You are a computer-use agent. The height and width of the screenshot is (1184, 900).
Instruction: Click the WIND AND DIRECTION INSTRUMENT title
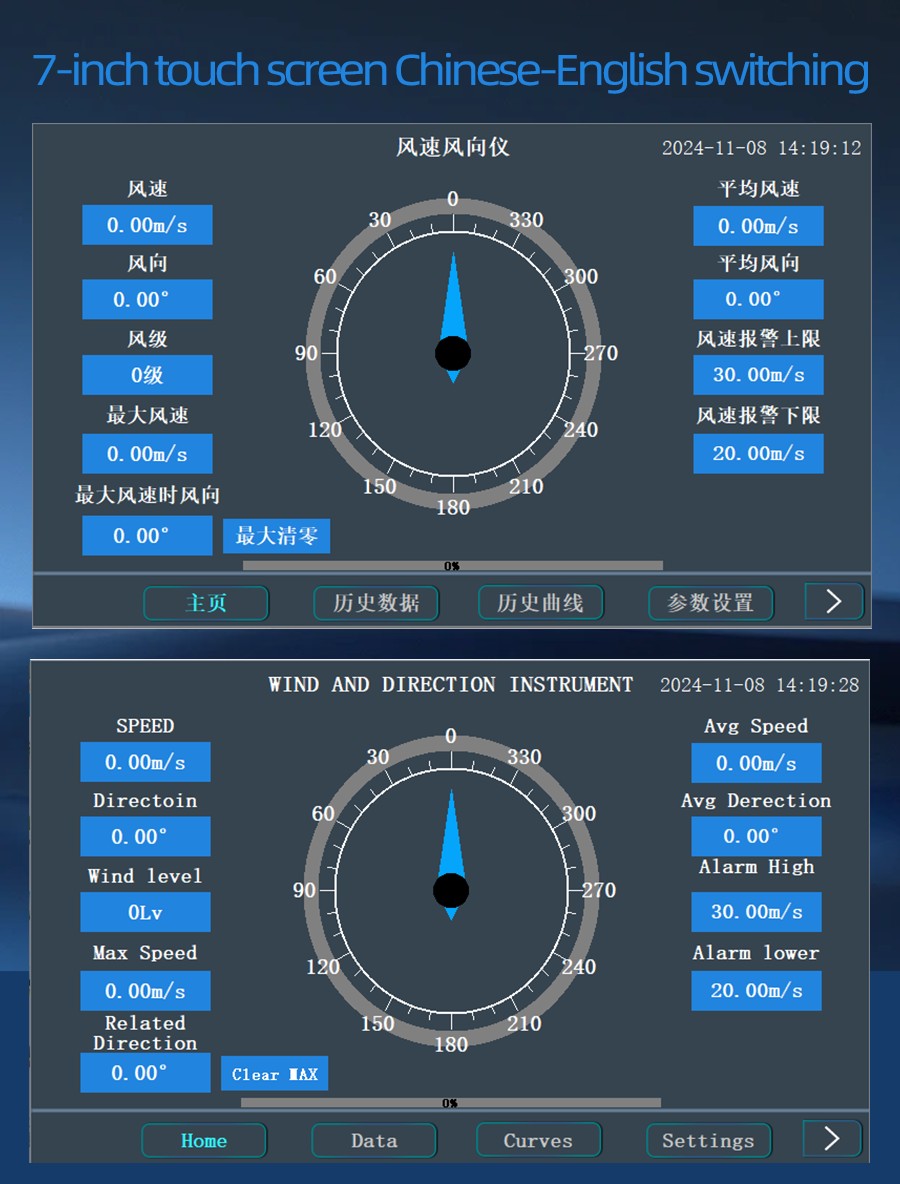pyautogui.click(x=451, y=685)
